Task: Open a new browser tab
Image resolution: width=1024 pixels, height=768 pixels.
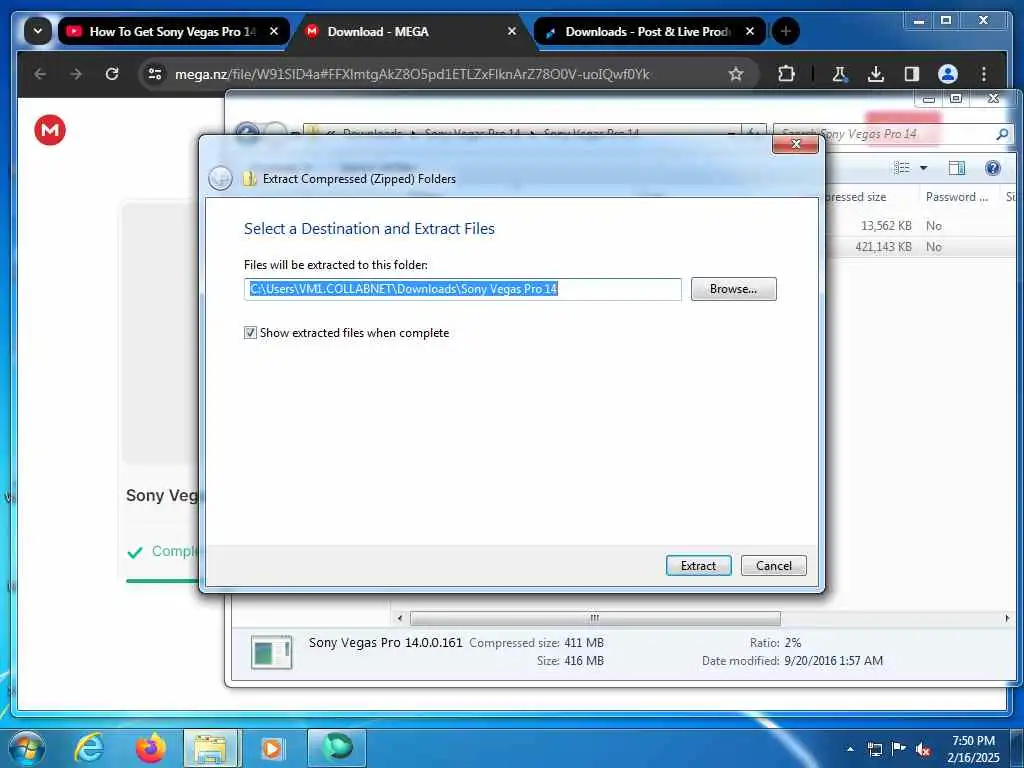Action: click(x=786, y=31)
